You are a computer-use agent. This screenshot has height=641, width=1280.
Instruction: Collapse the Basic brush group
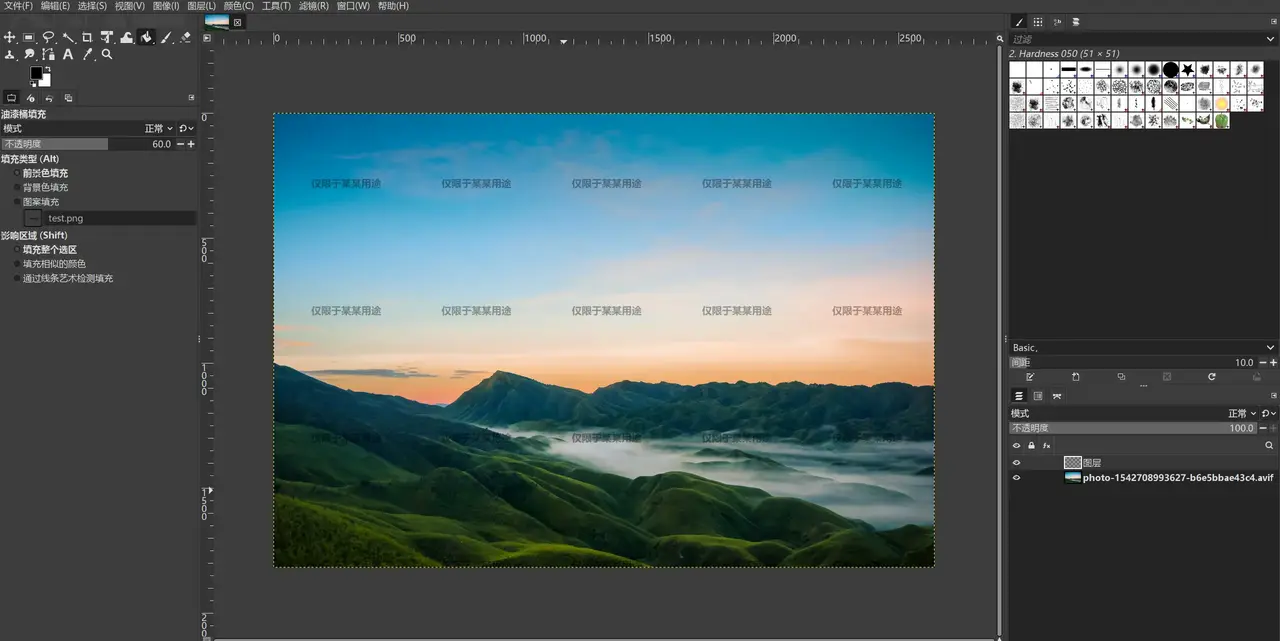tap(1271, 347)
